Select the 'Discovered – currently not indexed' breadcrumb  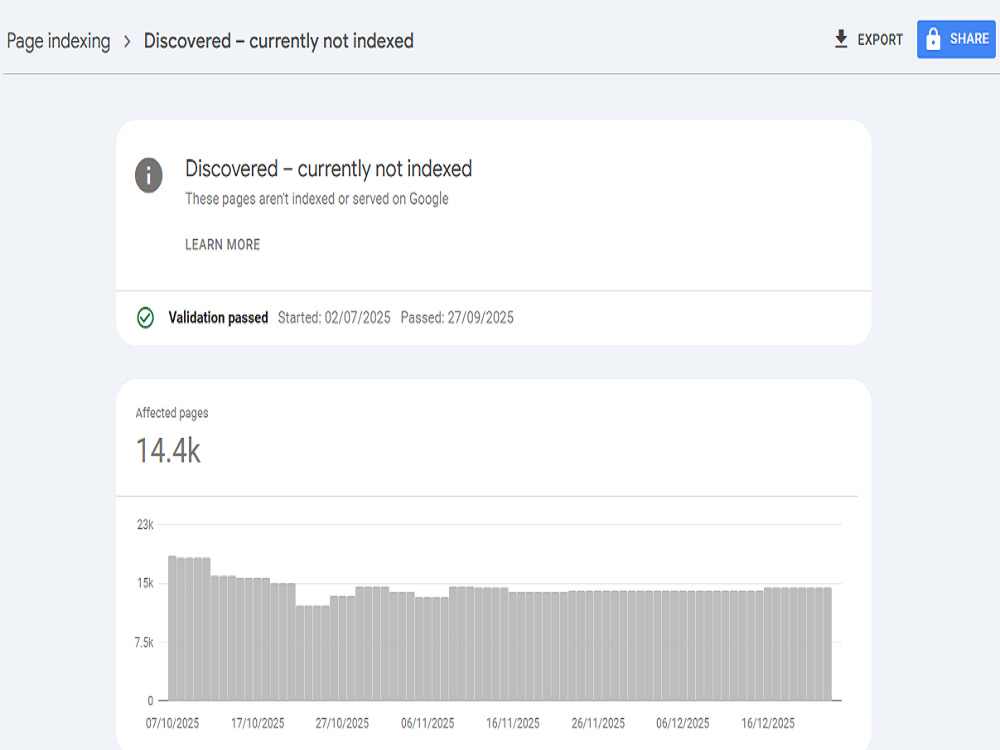click(279, 41)
